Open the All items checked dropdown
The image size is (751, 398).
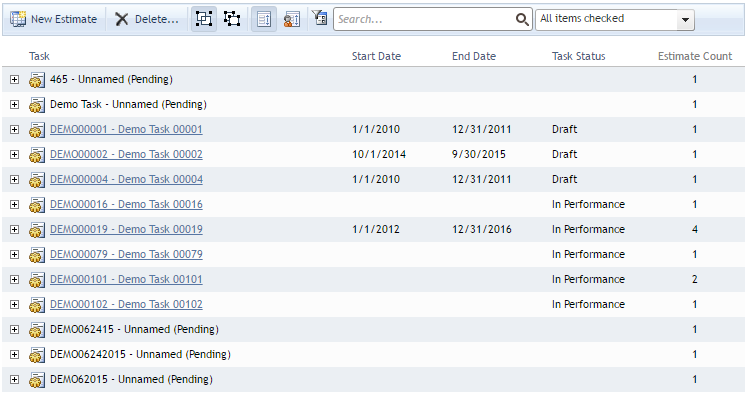coord(614,19)
